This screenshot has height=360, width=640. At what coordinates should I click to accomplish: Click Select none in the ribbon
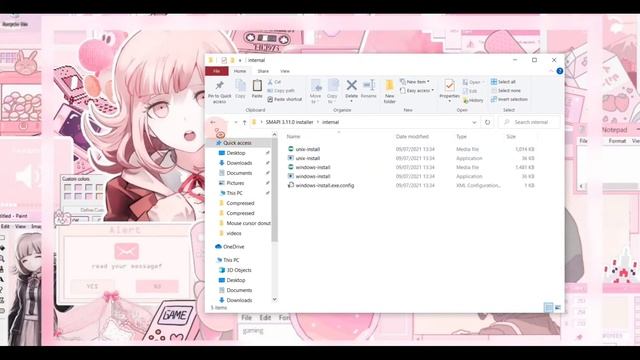(x=506, y=91)
